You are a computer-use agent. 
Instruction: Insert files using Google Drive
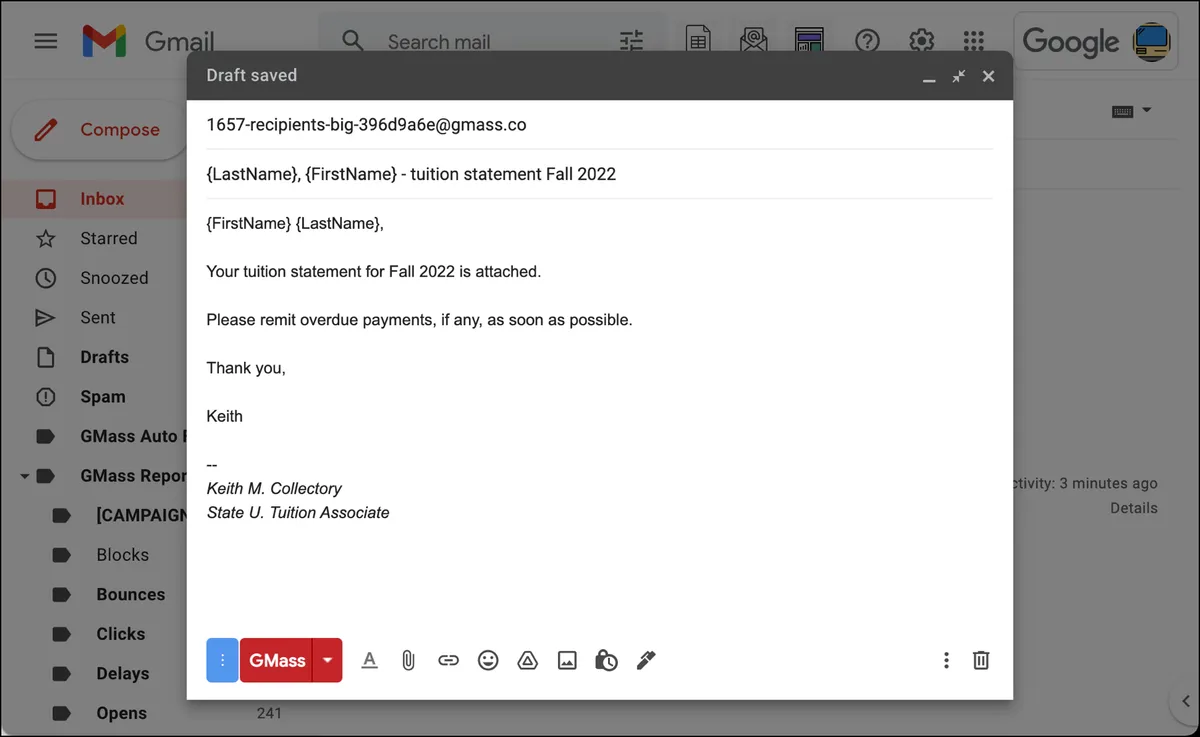(527, 660)
